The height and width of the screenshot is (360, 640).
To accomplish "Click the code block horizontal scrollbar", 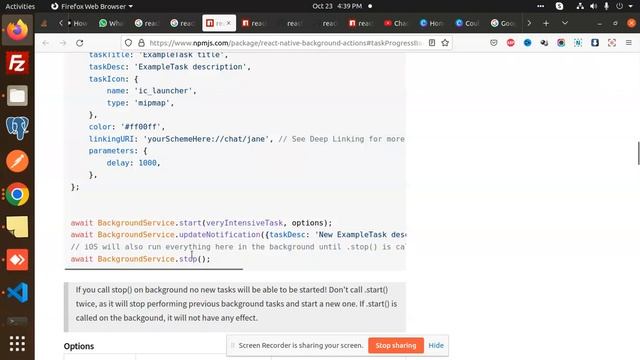I will [153, 269].
